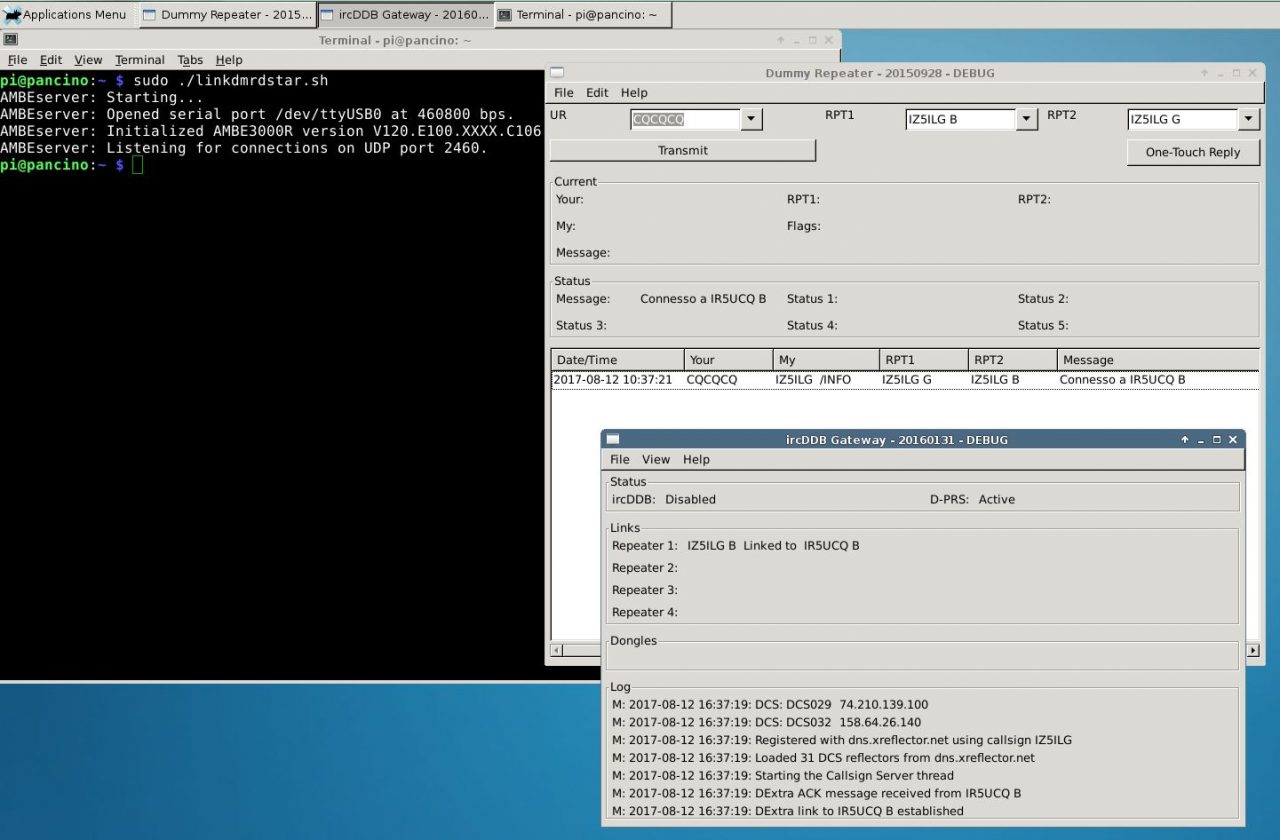Click 'Registered with dns.xreflector.net' log line

click(x=842, y=740)
